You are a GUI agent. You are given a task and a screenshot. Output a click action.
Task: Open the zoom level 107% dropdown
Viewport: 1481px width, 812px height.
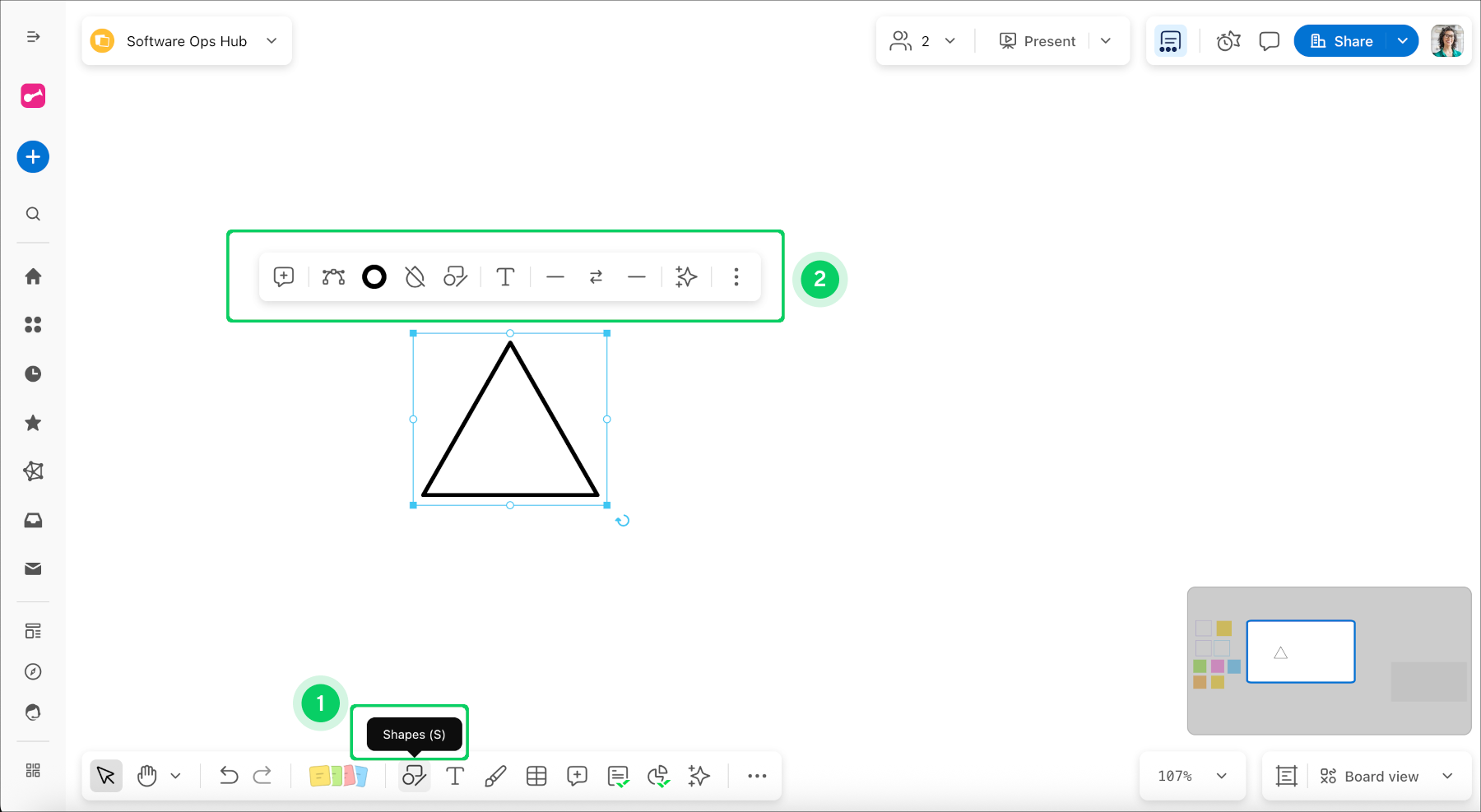tap(1191, 775)
